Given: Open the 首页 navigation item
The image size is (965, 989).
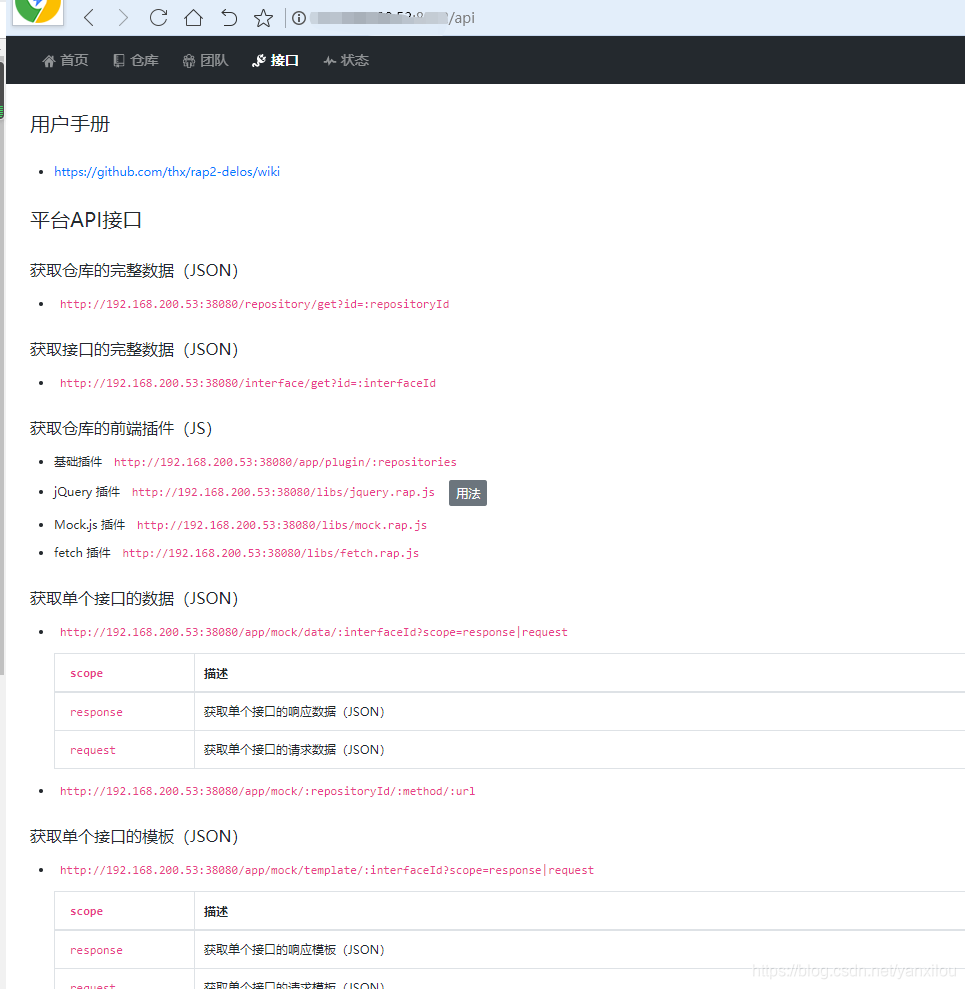Looking at the screenshot, I should (x=64, y=60).
